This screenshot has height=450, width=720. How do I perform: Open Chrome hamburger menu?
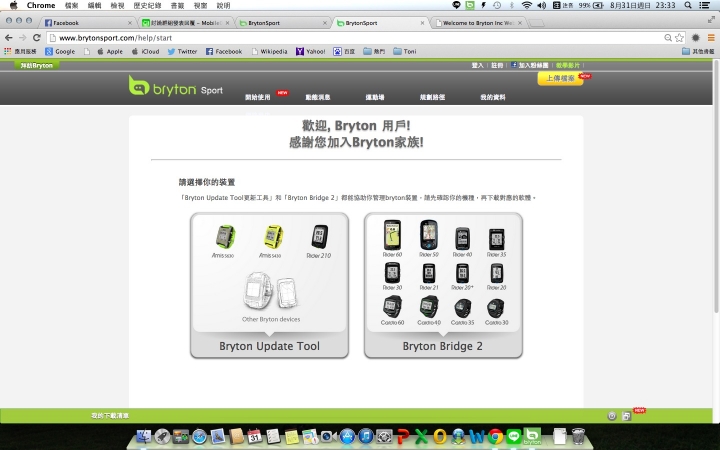point(711,38)
